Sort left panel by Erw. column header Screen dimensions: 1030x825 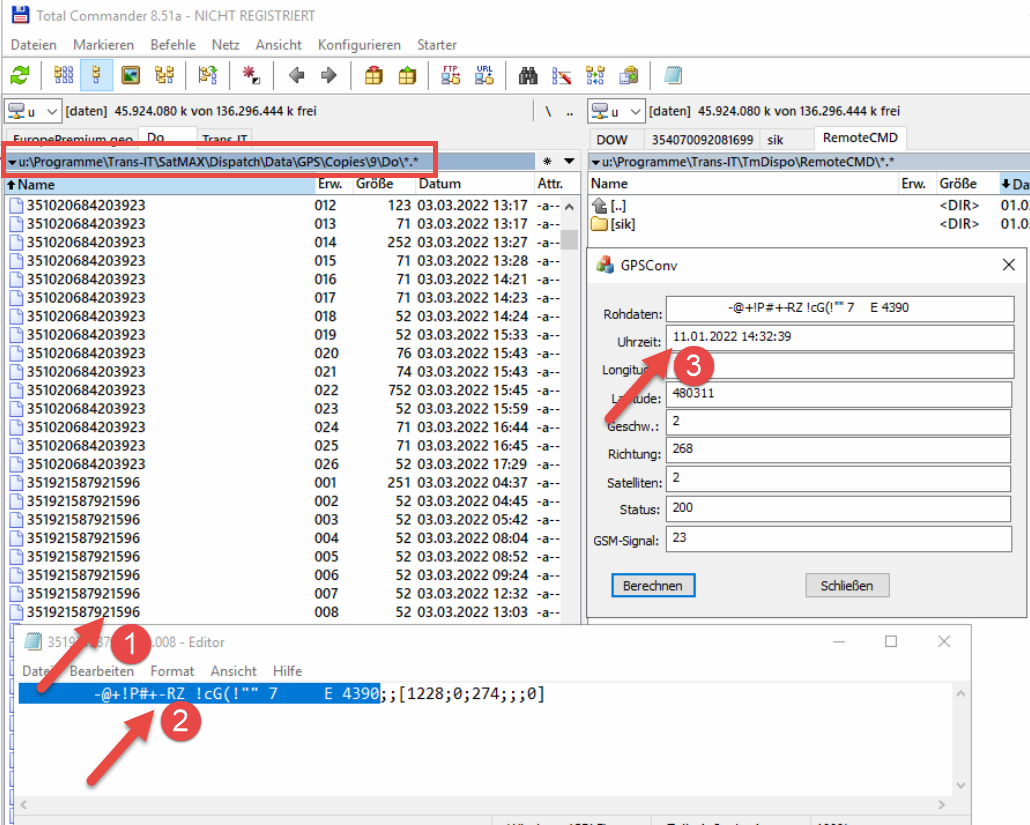(x=334, y=185)
